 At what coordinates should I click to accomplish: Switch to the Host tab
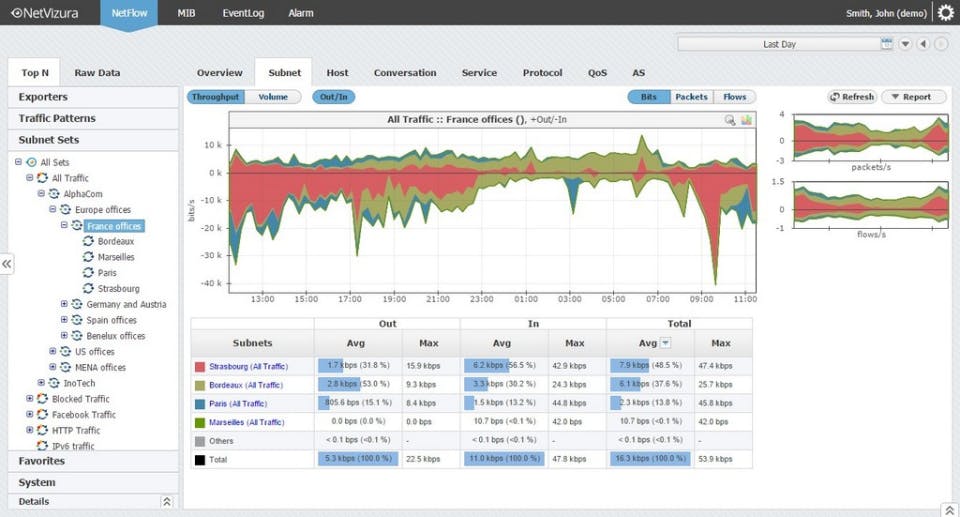point(337,72)
